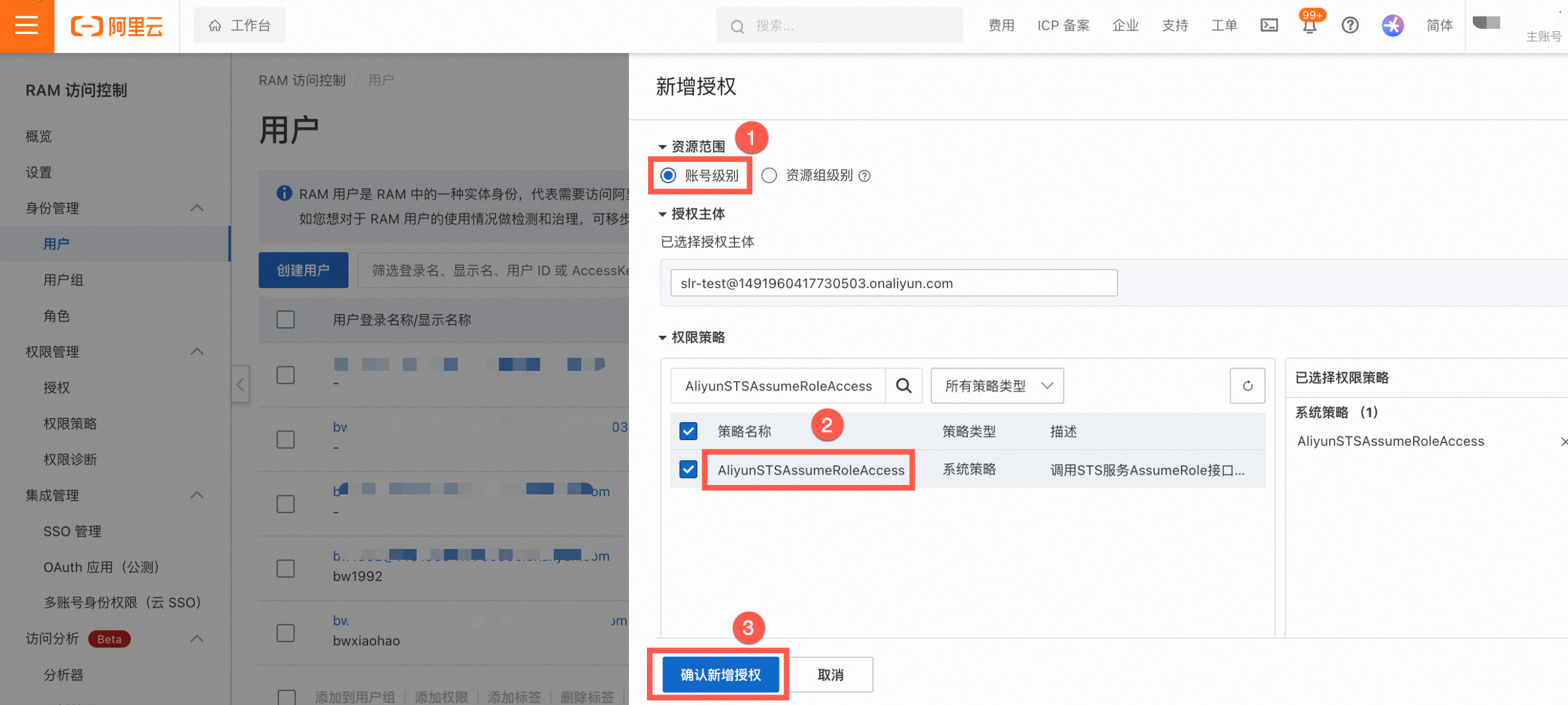This screenshot has width=1568, height=705.
Task: Remove AliyunSTSAssumeRoleAccess from selected policies
Action: point(1563,441)
